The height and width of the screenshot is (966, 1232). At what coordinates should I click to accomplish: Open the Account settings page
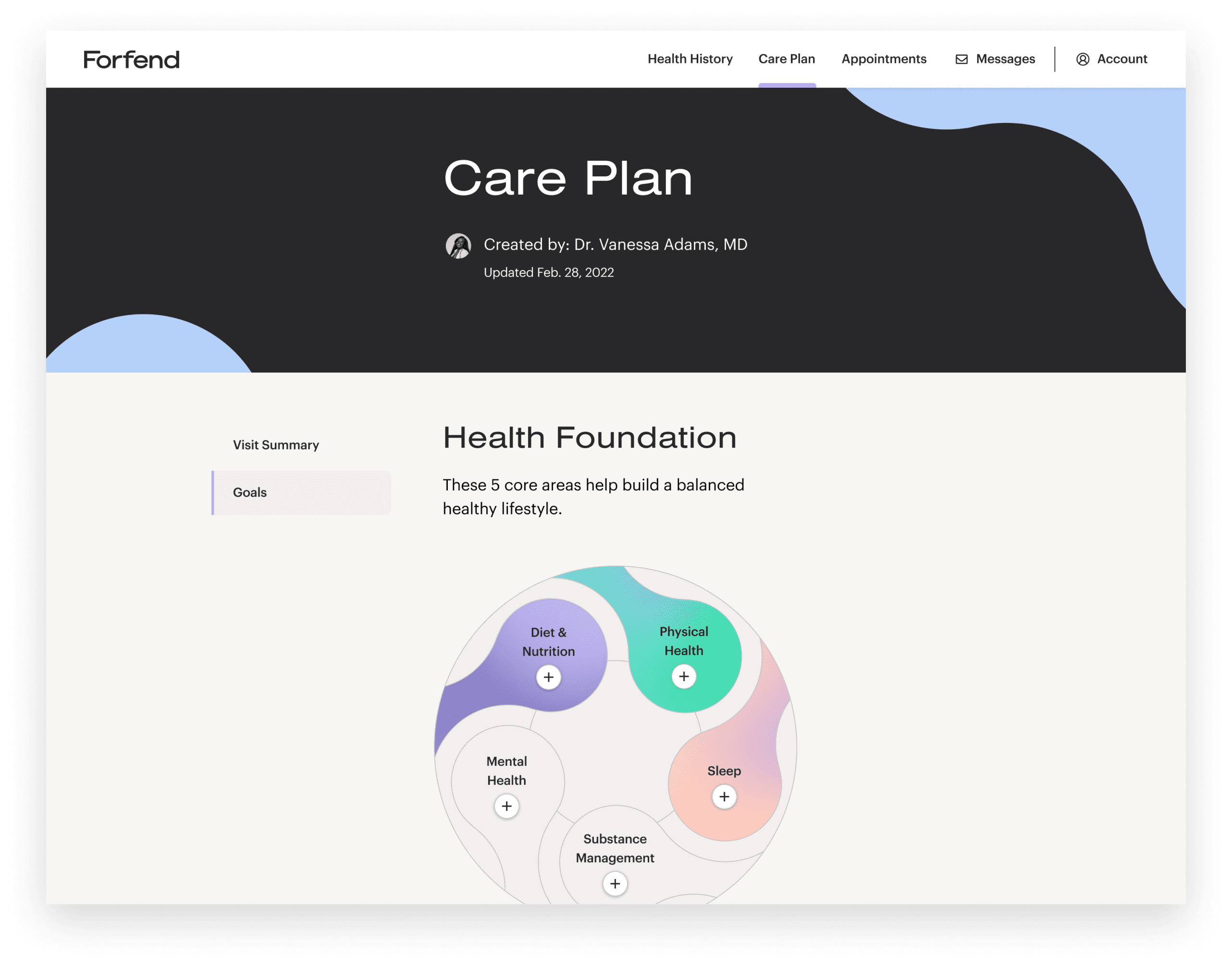[x=1113, y=58]
